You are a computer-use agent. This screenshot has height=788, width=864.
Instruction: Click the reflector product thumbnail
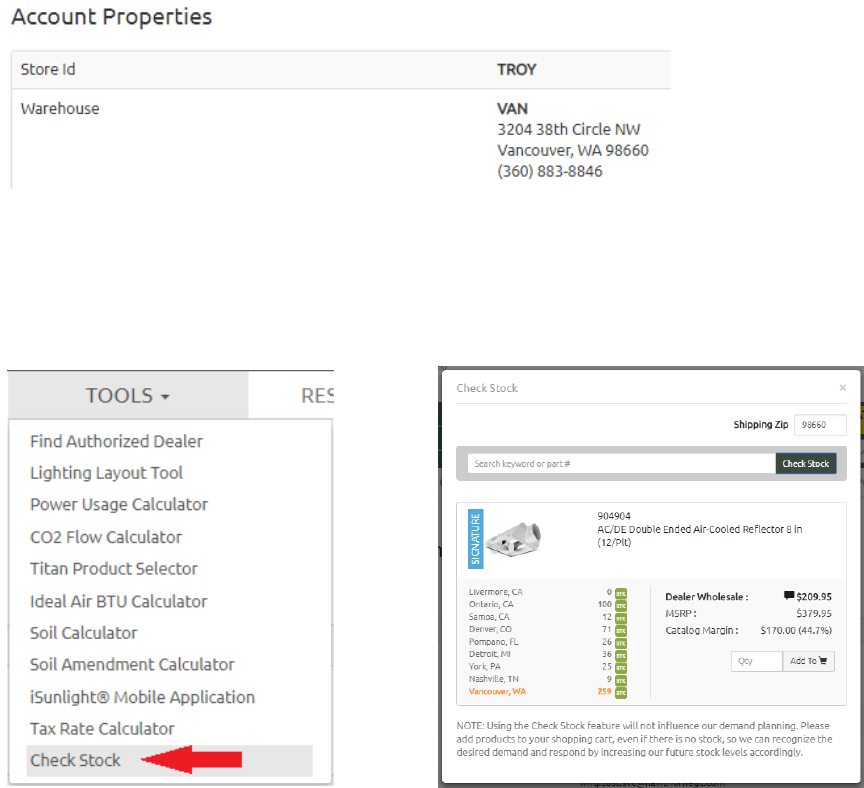click(514, 539)
